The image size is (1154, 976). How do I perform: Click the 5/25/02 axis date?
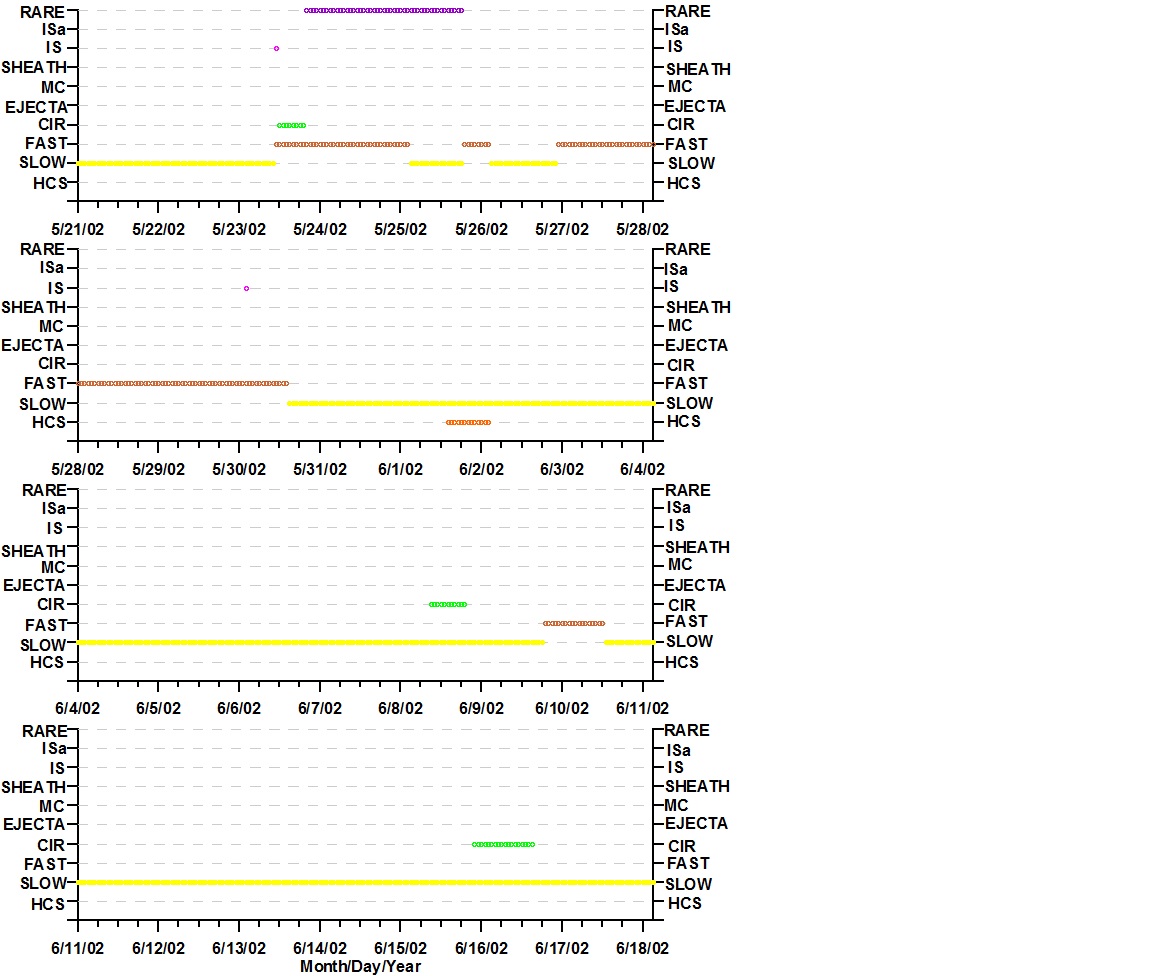pyautogui.click(x=400, y=229)
